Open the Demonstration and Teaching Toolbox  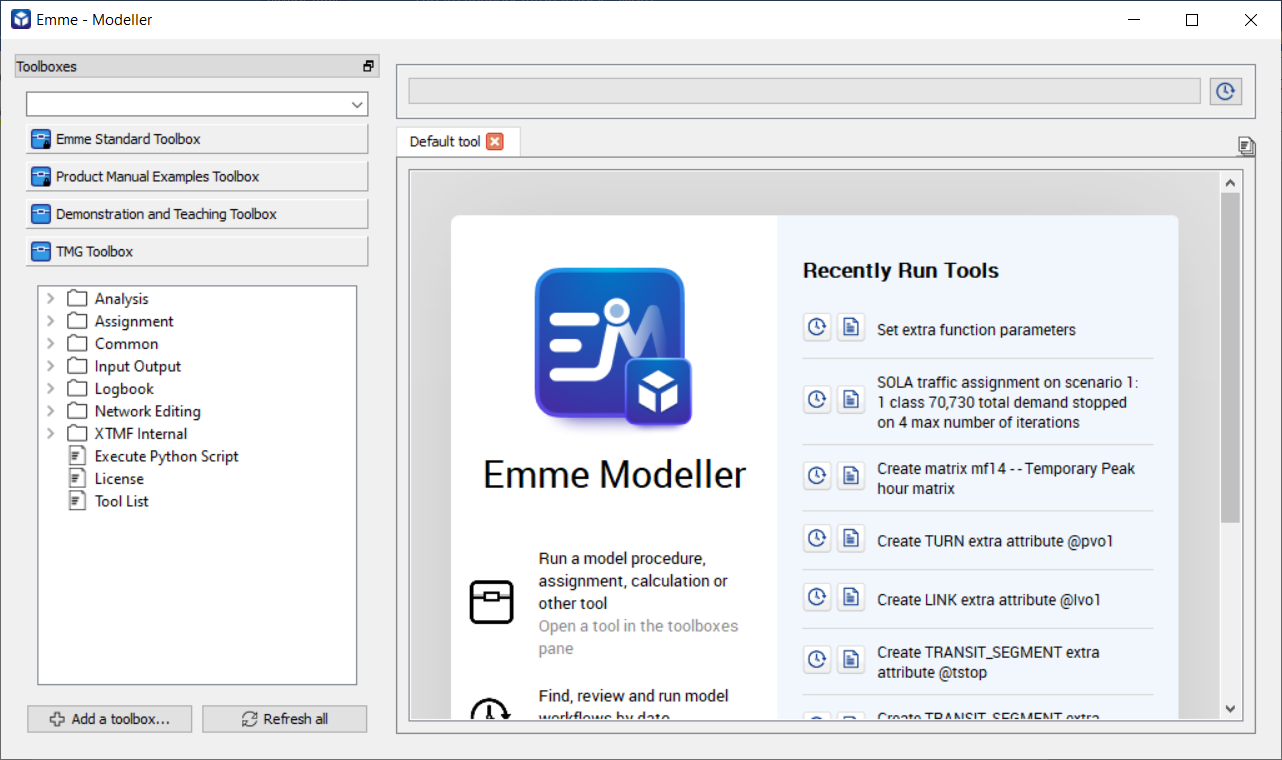197,214
